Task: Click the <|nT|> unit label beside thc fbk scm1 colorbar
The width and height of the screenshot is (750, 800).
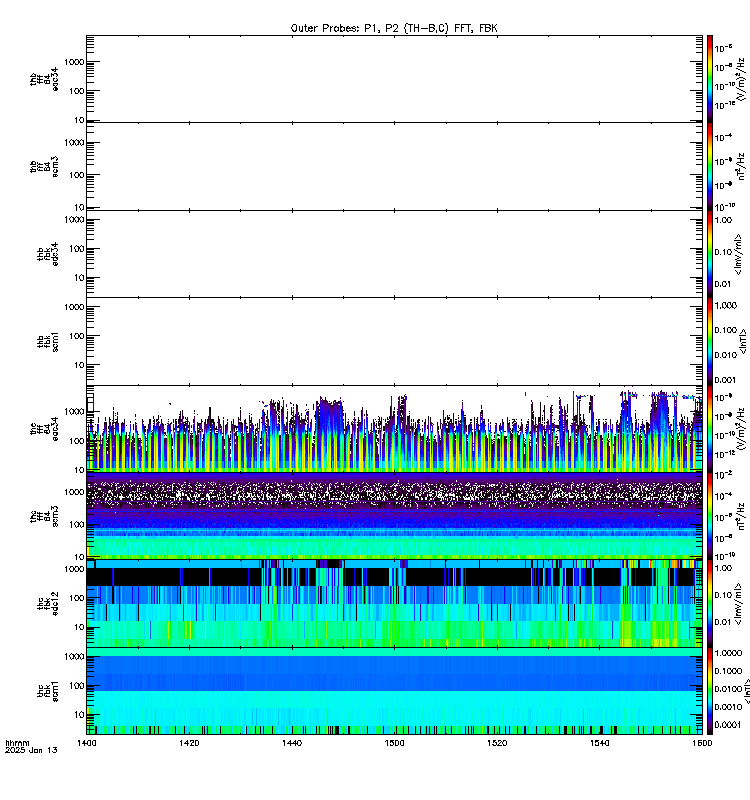Action: (x=746, y=691)
